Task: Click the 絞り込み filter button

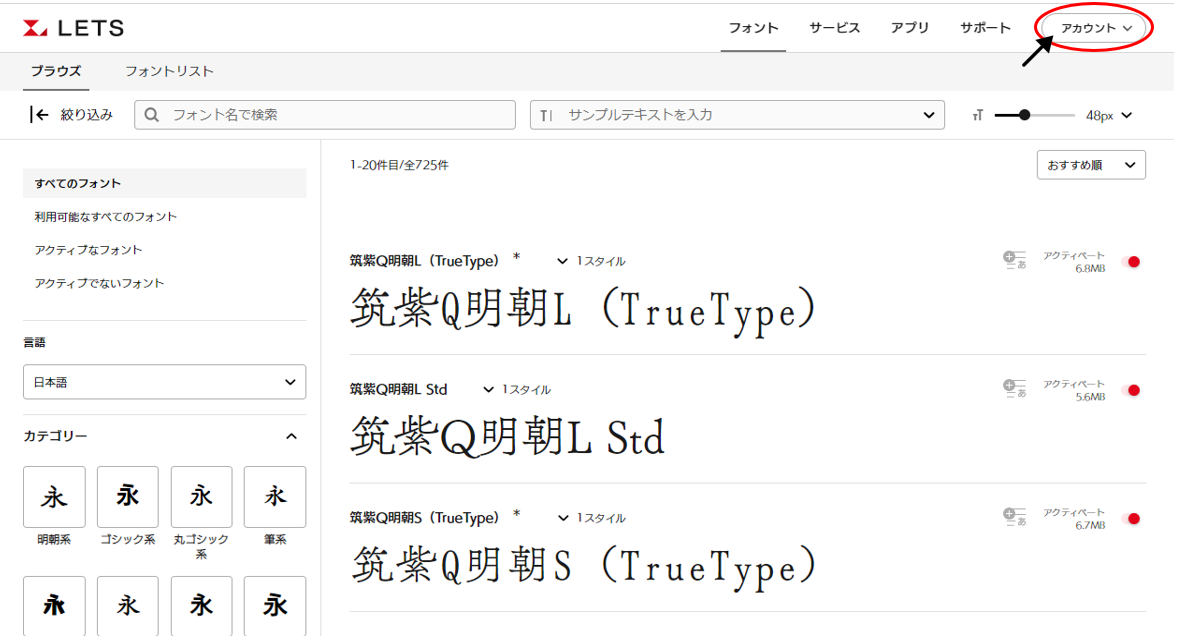Action: pyautogui.click(x=71, y=114)
